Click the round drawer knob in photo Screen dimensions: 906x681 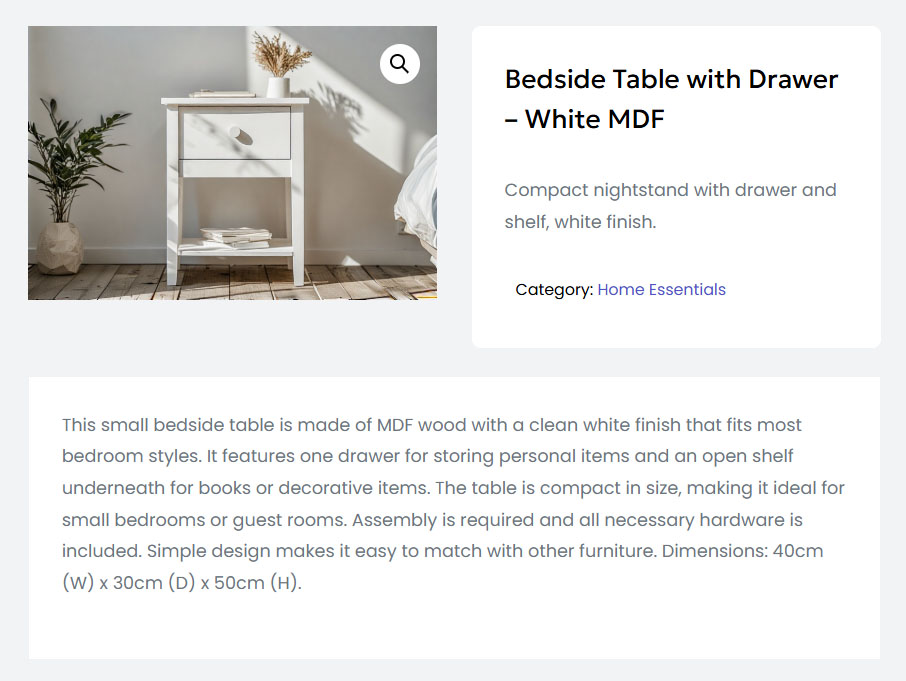(x=235, y=132)
